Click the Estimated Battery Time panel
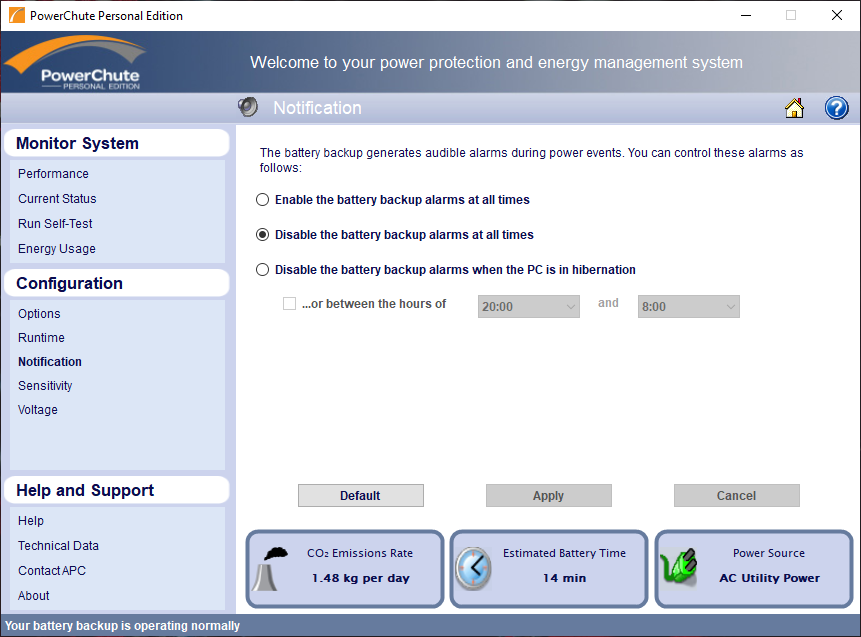This screenshot has width=861, height=637. [549, 569]
